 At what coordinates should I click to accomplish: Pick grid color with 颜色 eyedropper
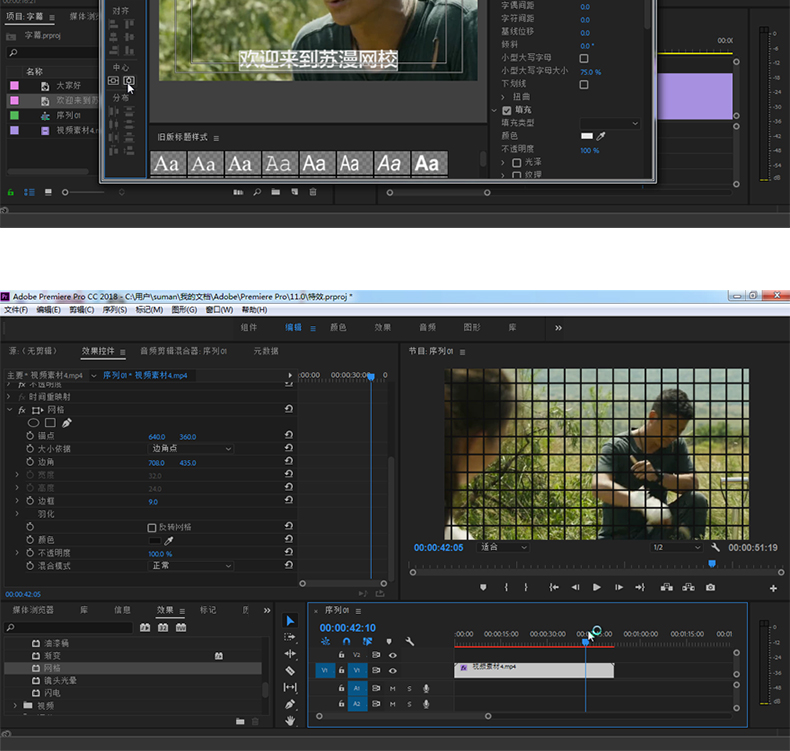pyautogui.click(x=169, y=540)
